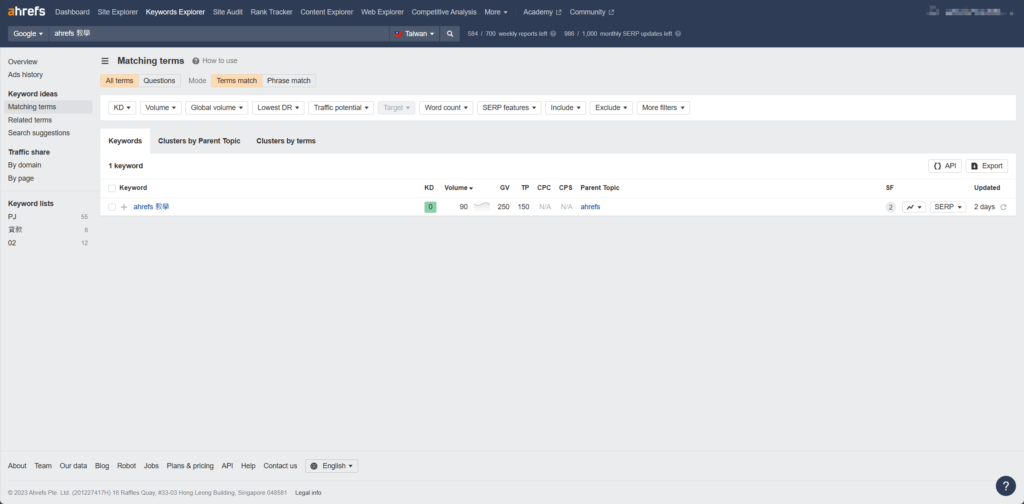
Task: Open the Lowest DR filter
Action: [278, 108]
